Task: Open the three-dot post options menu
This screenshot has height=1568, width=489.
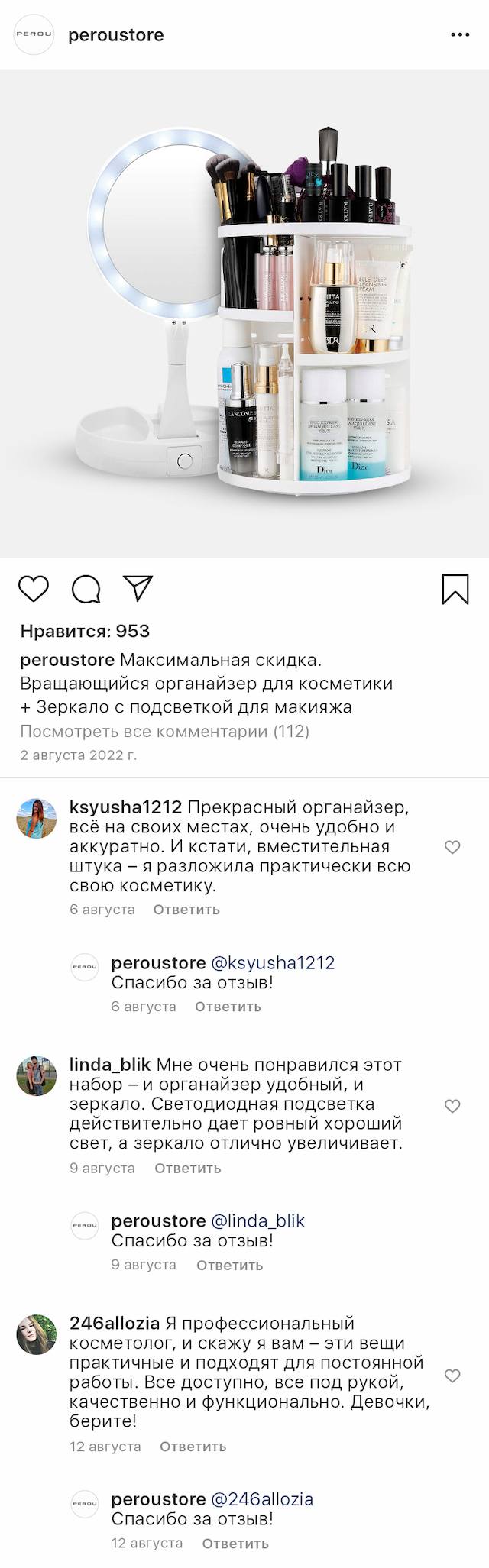Action: click(460, 35)
